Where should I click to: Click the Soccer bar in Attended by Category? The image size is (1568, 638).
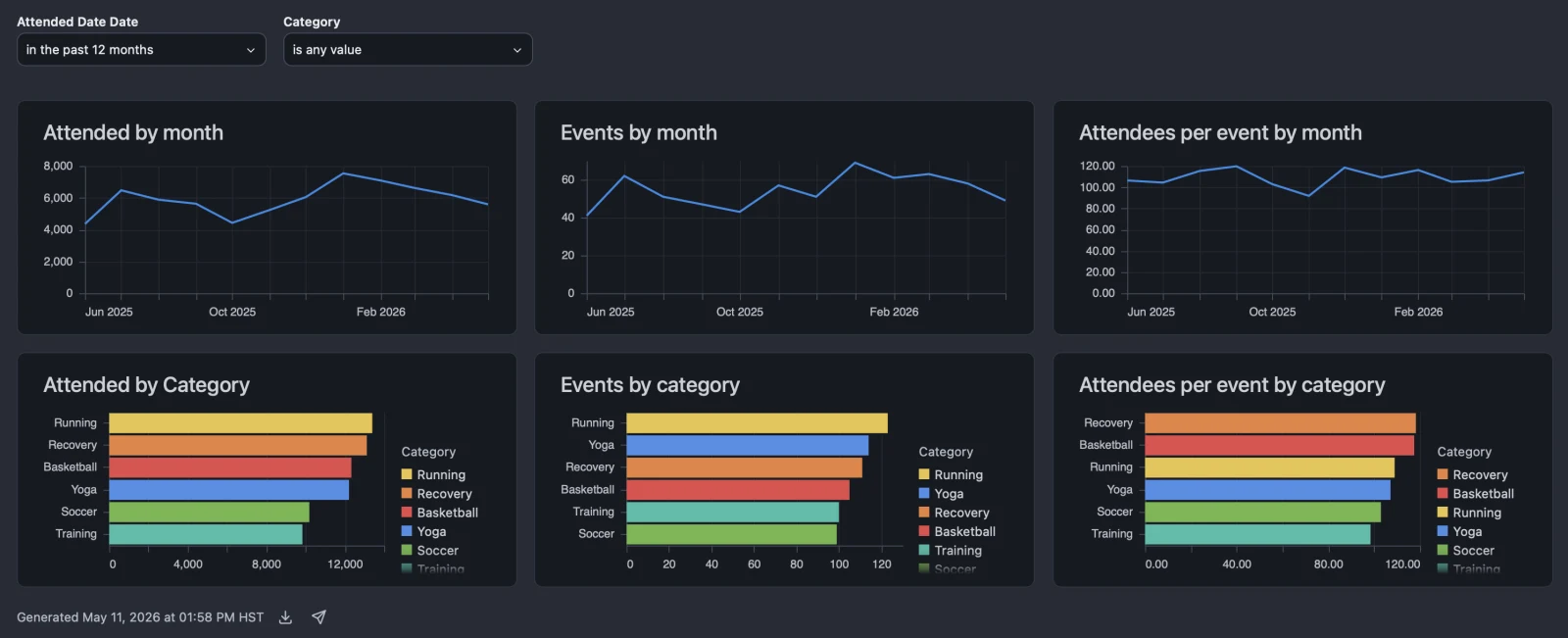point(209,512)
